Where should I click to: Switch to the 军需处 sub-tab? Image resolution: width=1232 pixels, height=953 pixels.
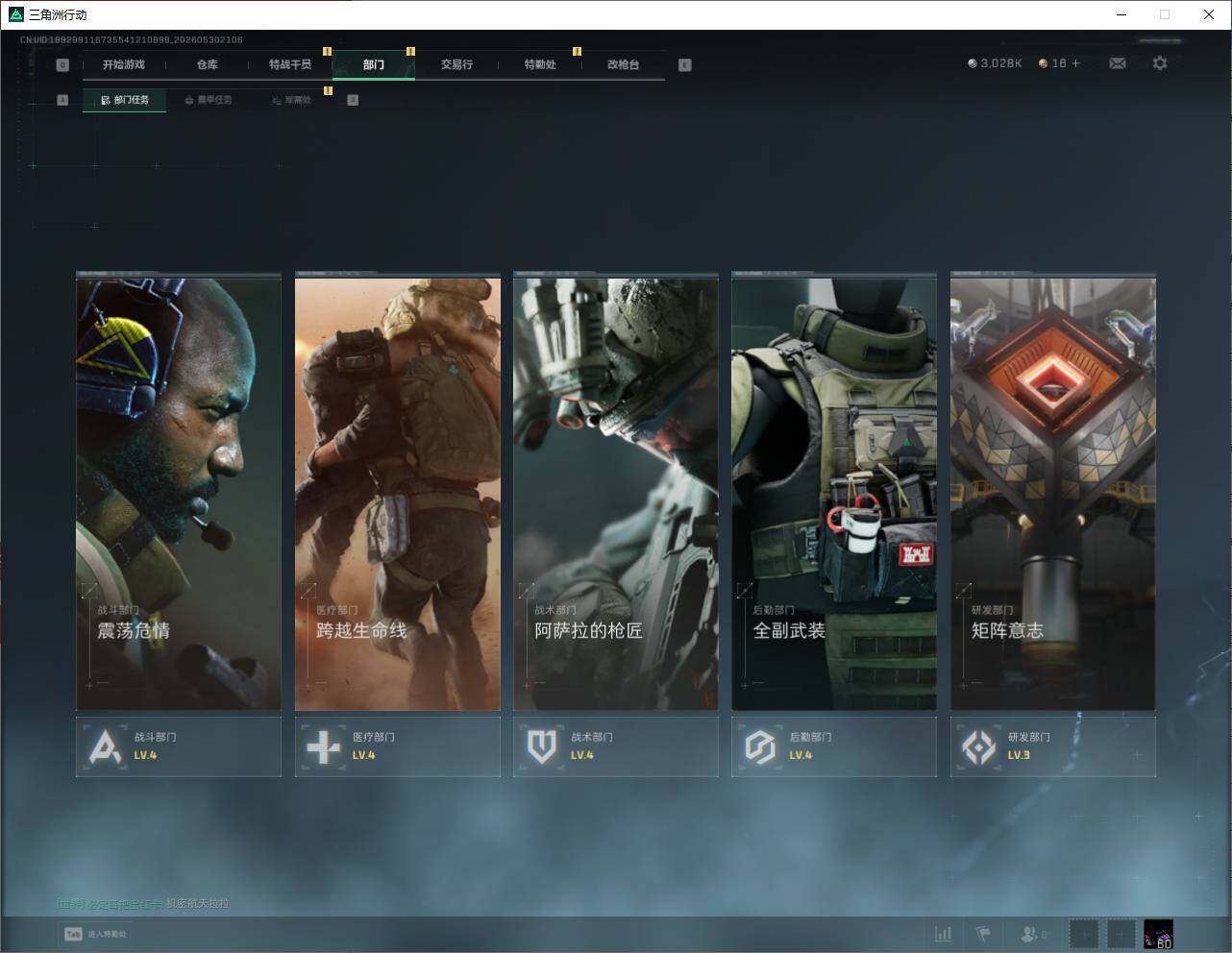click(290, 100)
